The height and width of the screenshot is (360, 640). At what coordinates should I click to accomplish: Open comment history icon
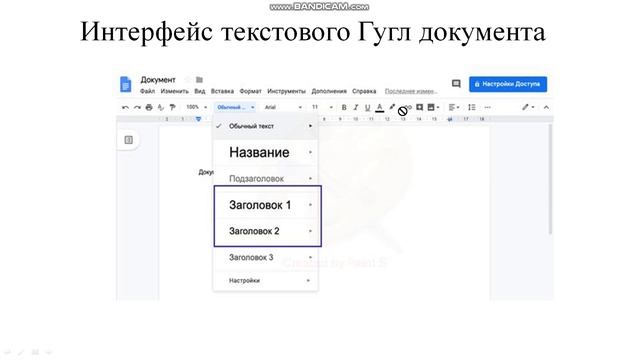click(456, 84)
